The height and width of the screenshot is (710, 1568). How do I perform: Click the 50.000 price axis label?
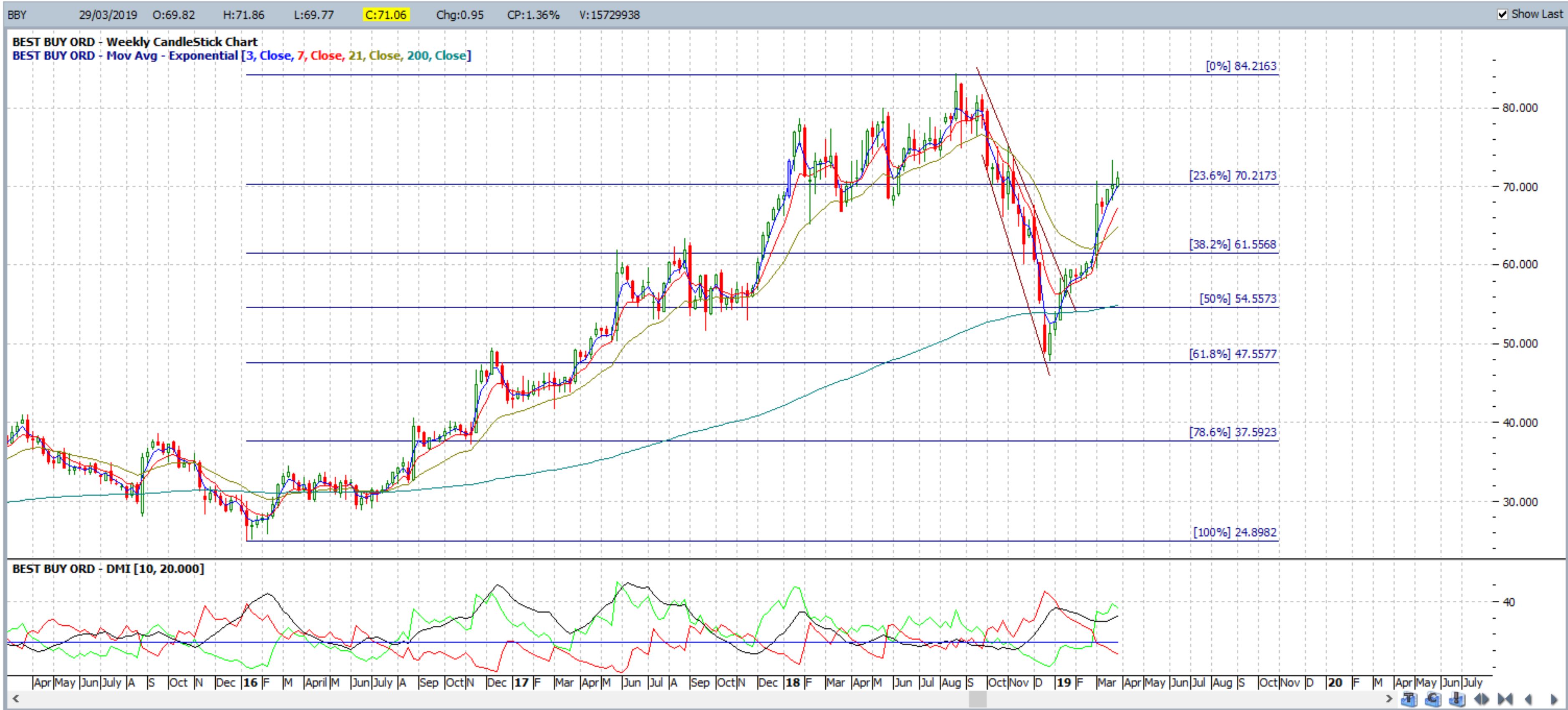(x=1520, y=343)
